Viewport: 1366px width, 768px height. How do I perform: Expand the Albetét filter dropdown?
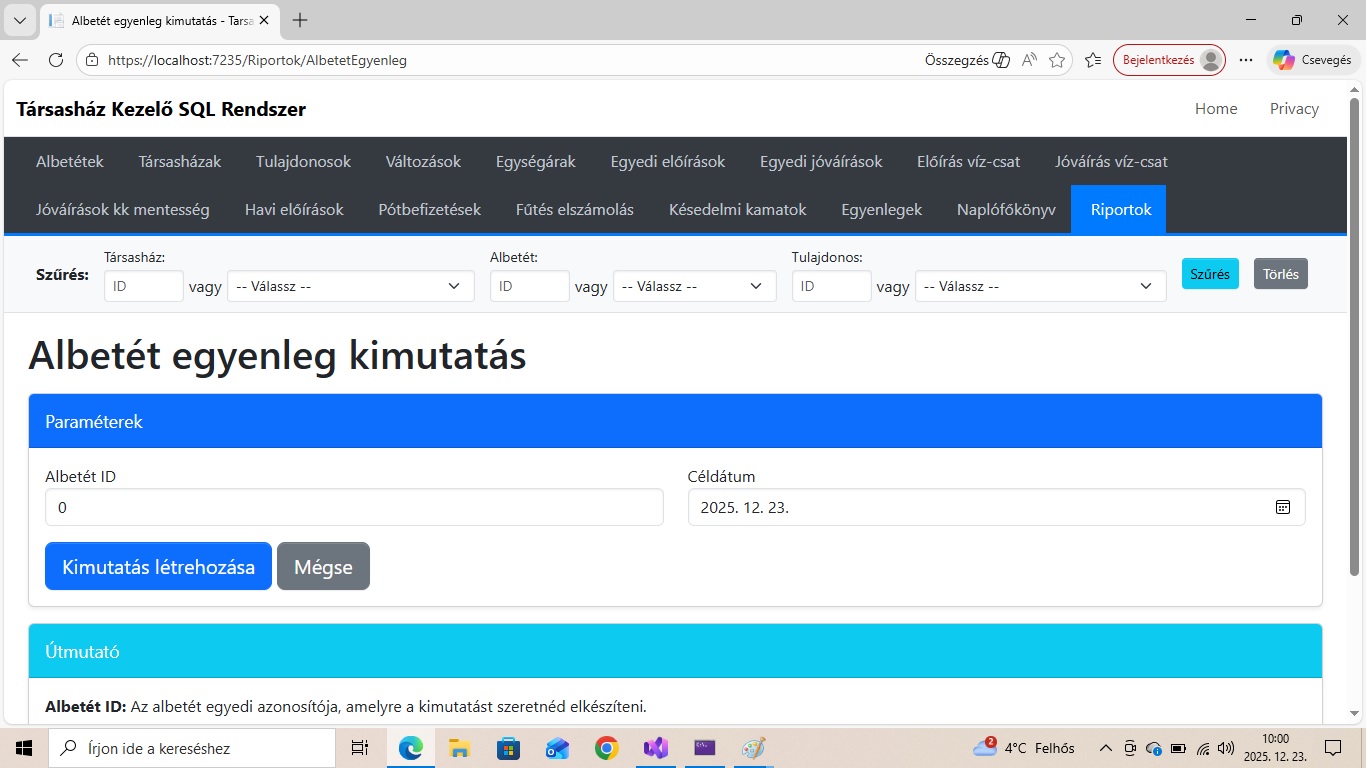coord(694,286)
